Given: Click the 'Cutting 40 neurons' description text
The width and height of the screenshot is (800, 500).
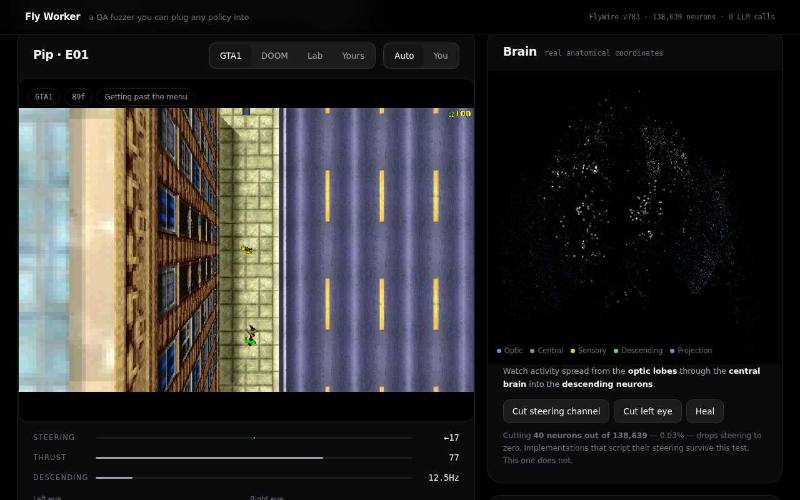Looking at the screenshot, I should (632, 448).
